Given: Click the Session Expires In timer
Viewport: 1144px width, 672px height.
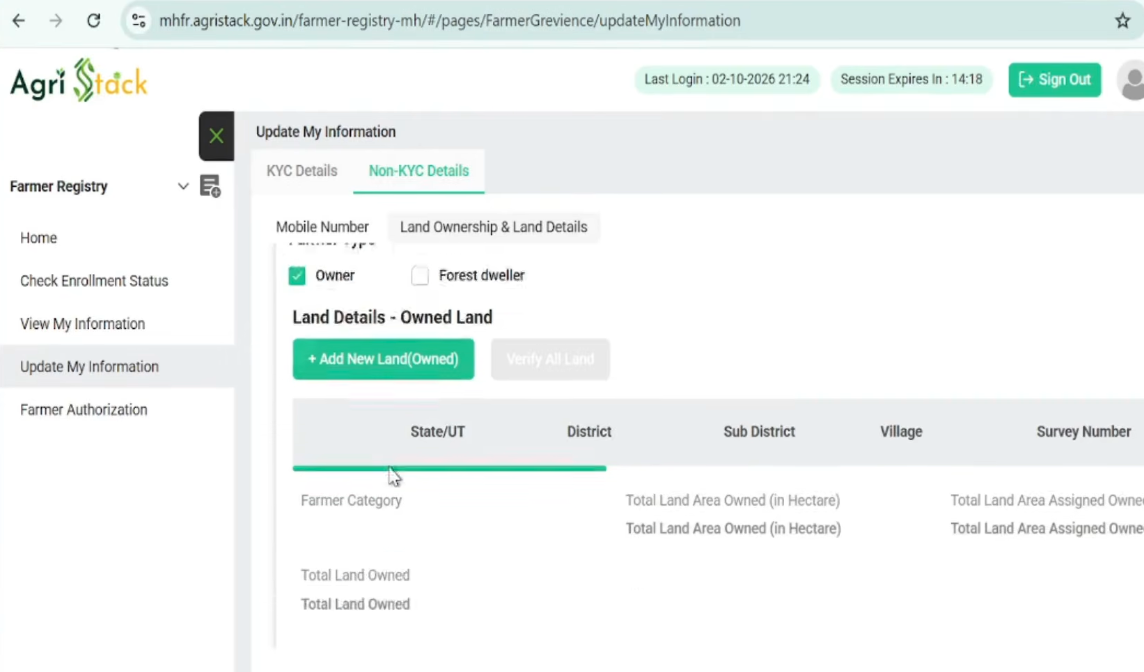Looking at the screenshot, I should pyautogui.click(x=911, y=80).
